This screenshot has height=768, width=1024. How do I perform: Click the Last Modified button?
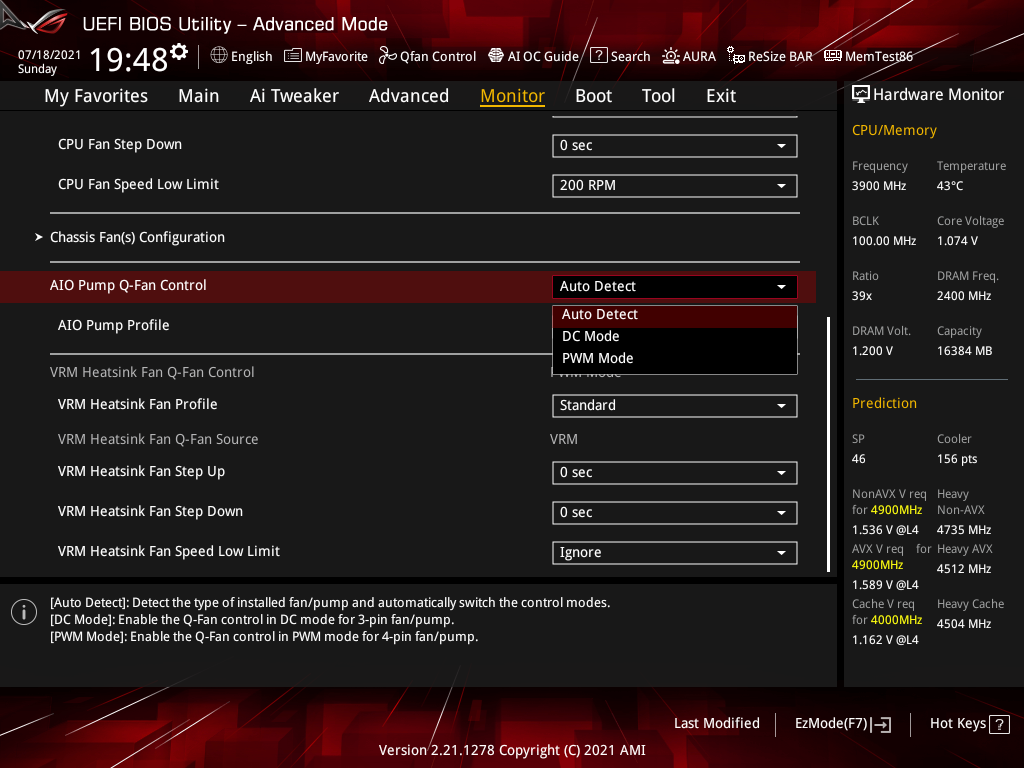(x=716, y=723)
